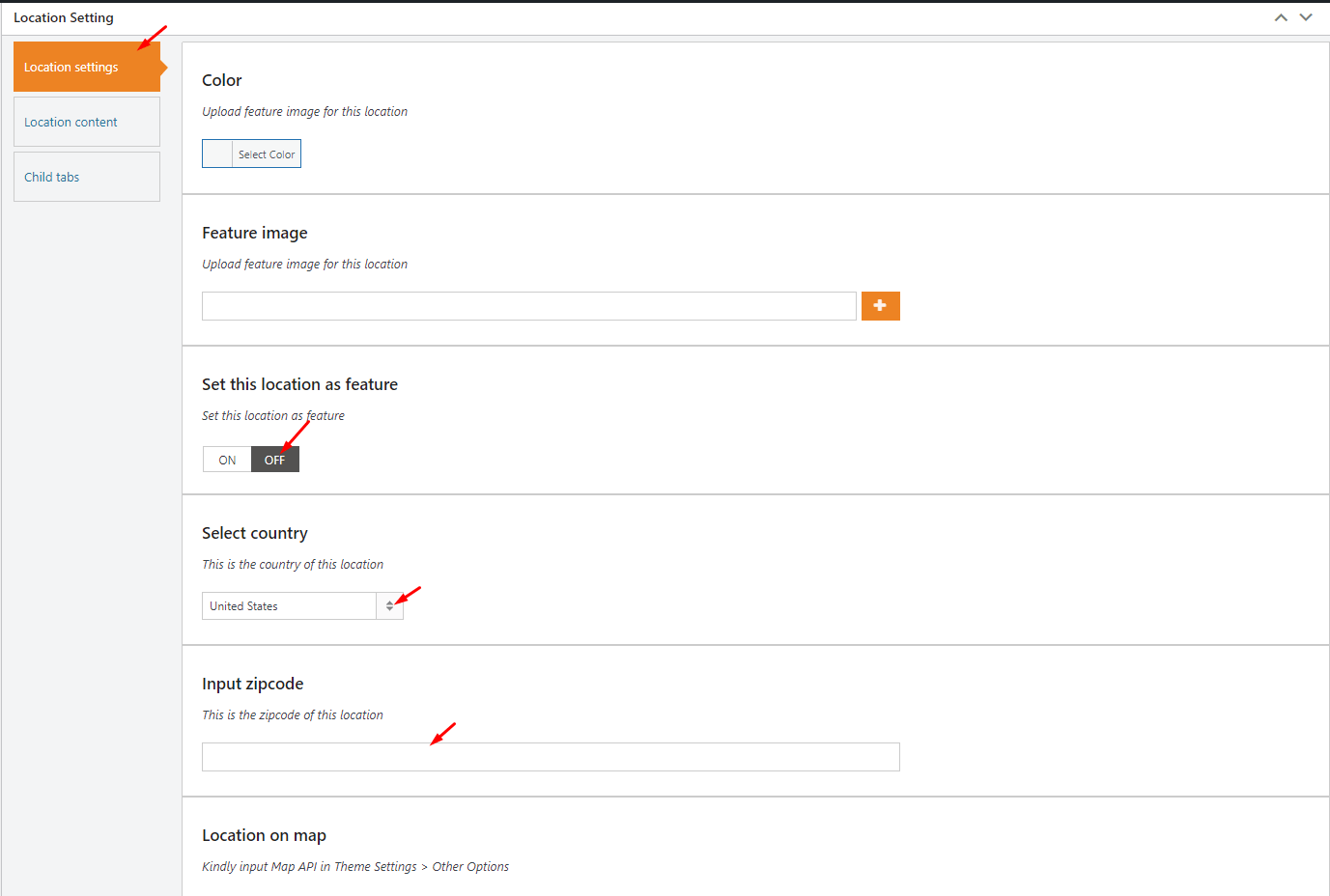Click the zipcode input field
This screenshot has width=1330, height=896.
(551, 757)
